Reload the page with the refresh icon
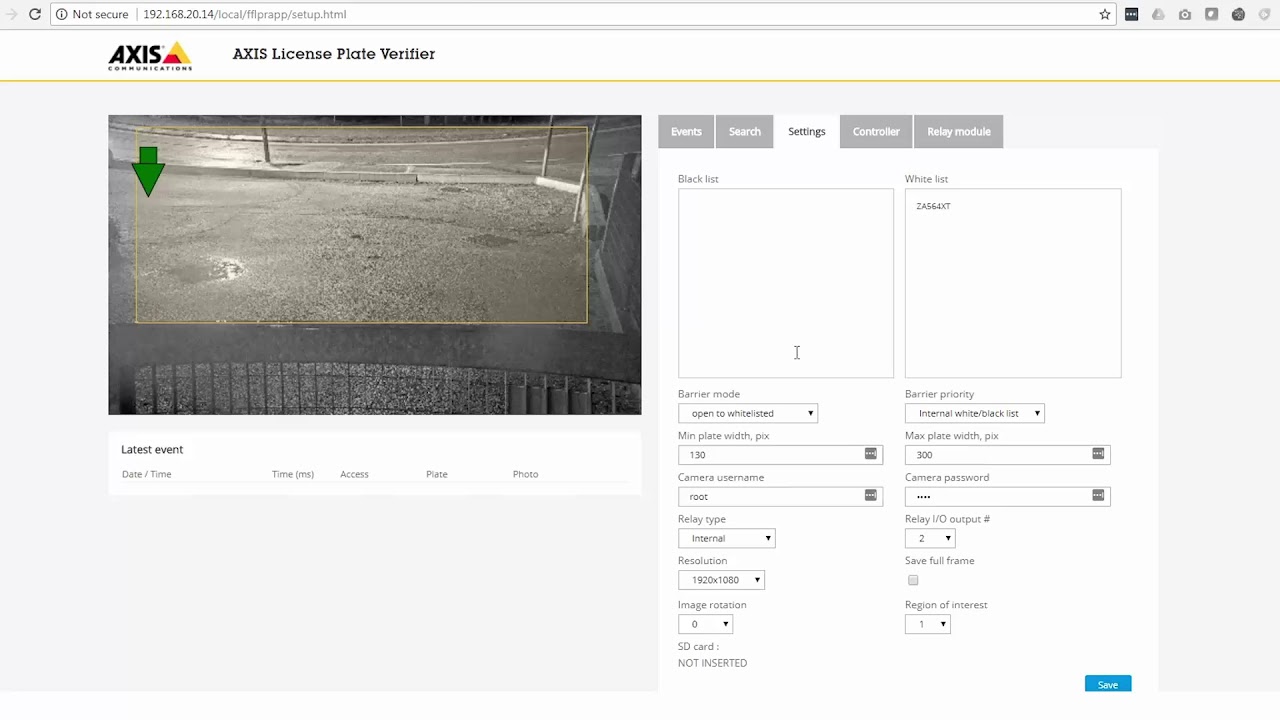Screen dimensions: 1280x720 click(x=35, y=14)
